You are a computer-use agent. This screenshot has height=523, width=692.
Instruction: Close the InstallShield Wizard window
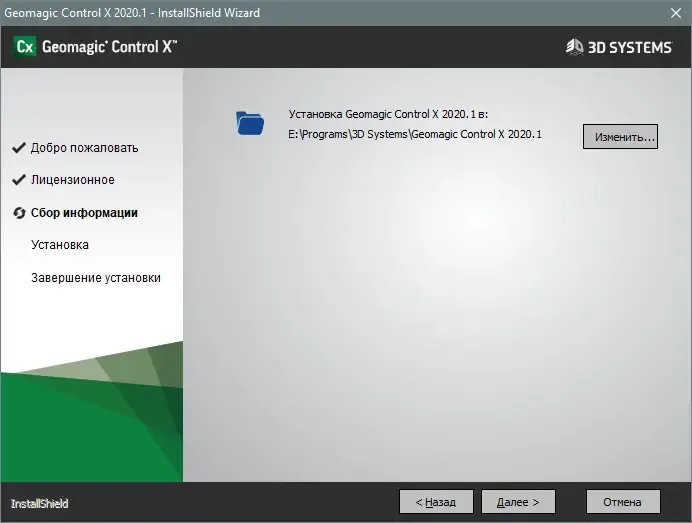[676, 13]
